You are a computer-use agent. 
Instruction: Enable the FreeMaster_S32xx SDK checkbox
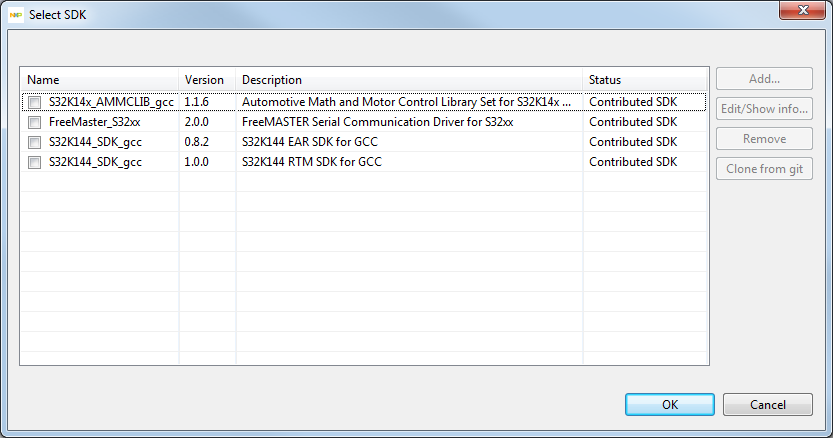point(35,122)
